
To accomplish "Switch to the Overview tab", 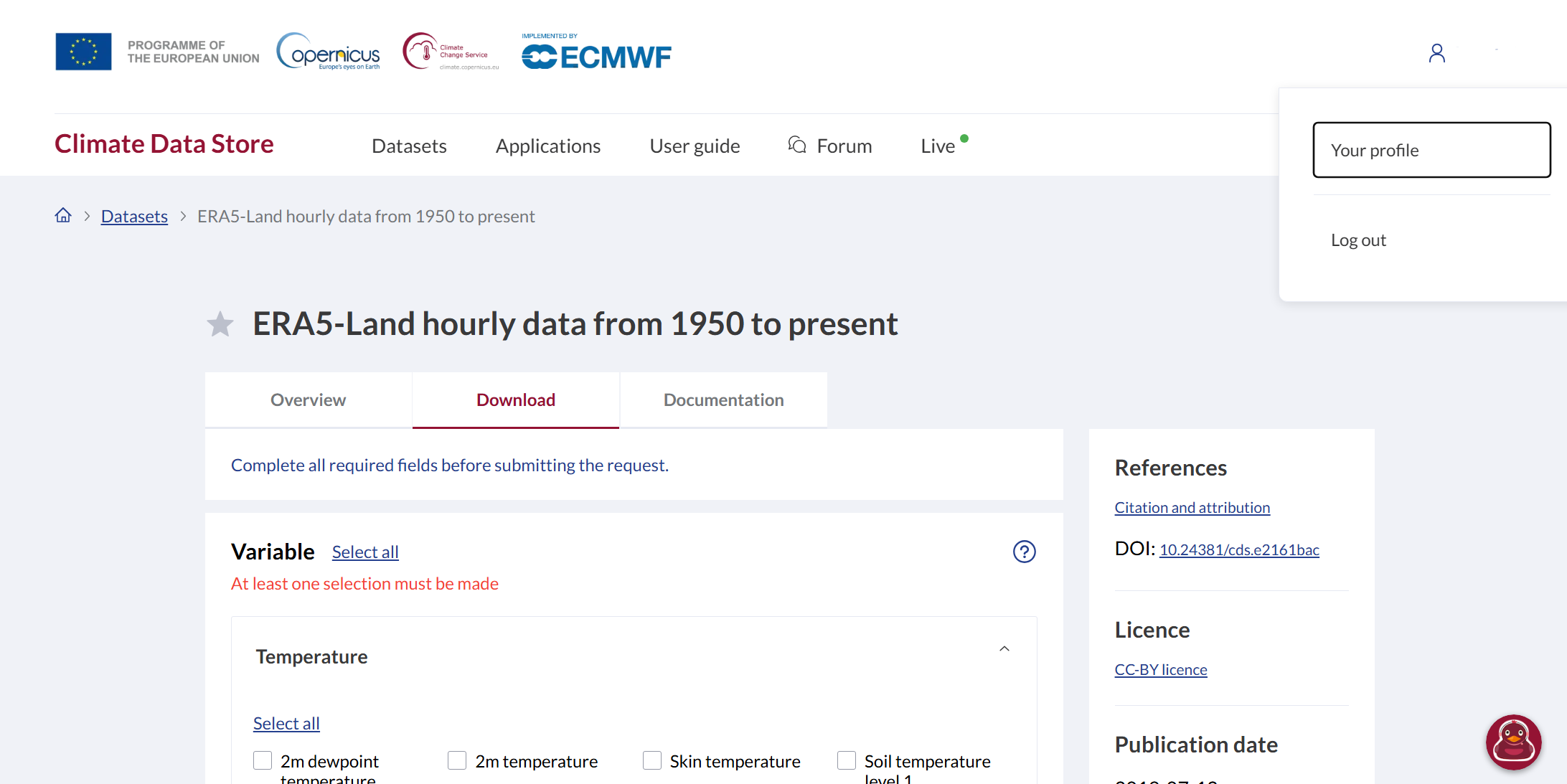I will click(x=308, y=400).
